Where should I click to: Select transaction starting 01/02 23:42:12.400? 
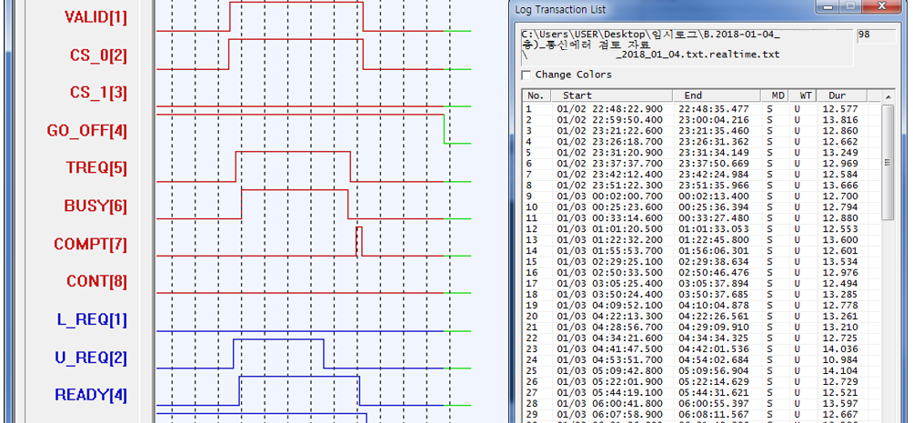702,174
